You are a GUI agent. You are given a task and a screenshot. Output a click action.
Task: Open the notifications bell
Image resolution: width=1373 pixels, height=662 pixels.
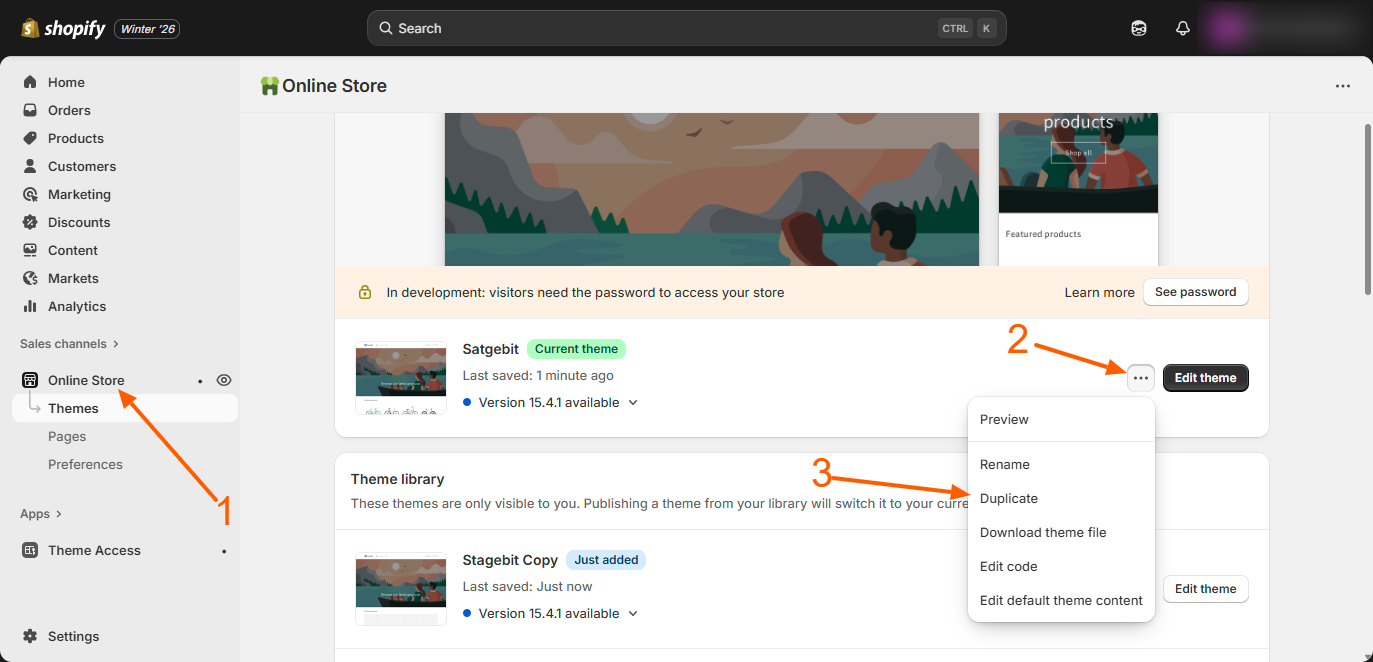1183,28
